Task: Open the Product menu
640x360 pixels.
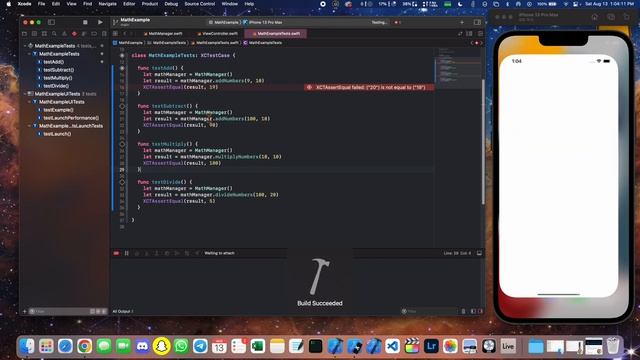Action: click(x=150, y=4)
